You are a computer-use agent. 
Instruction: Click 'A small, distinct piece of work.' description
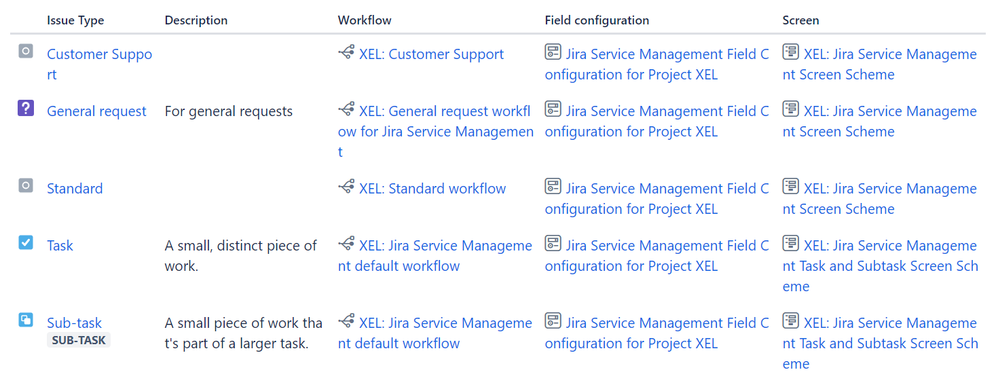241,255
